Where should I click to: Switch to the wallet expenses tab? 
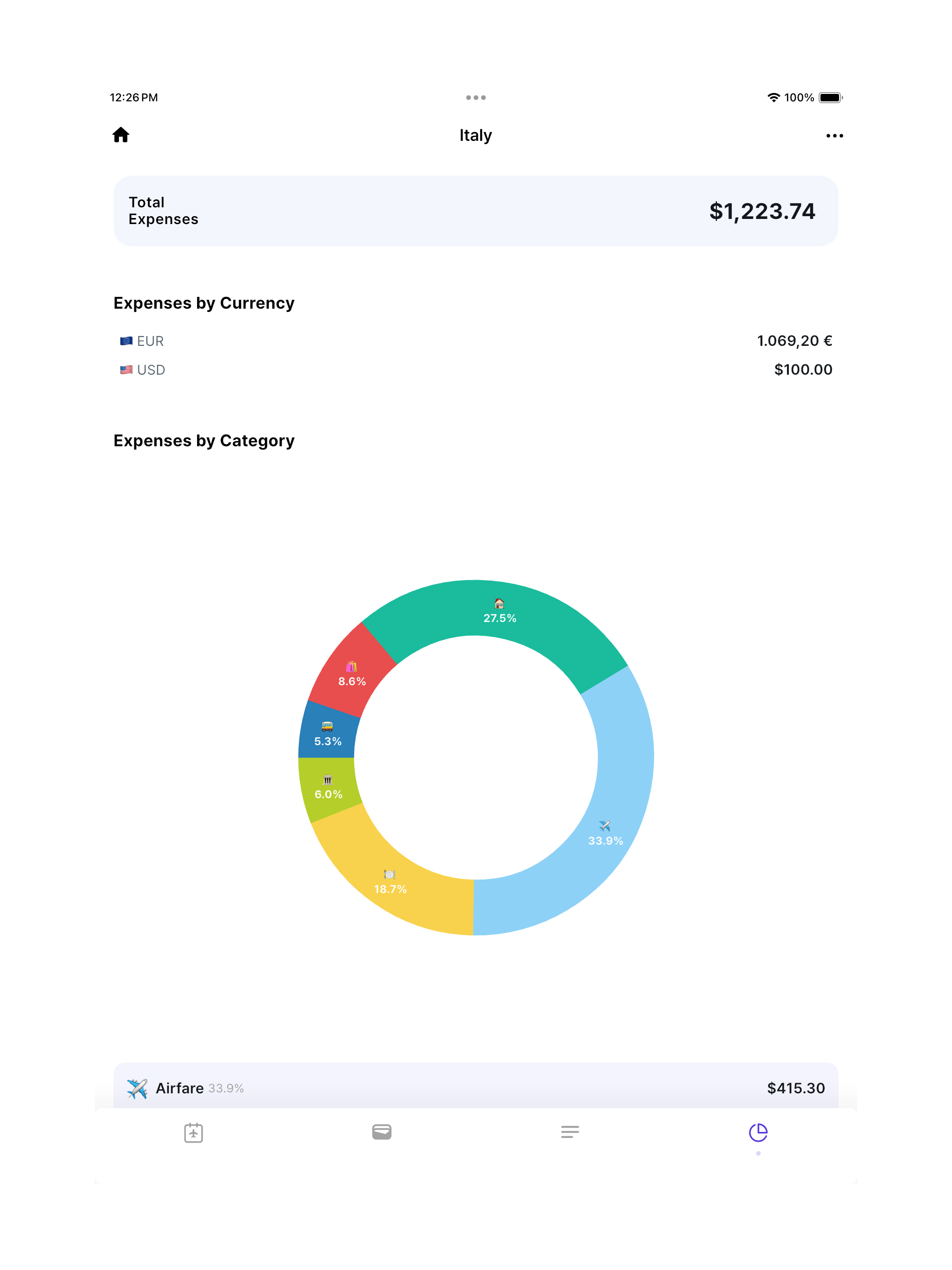point(382,1131)
